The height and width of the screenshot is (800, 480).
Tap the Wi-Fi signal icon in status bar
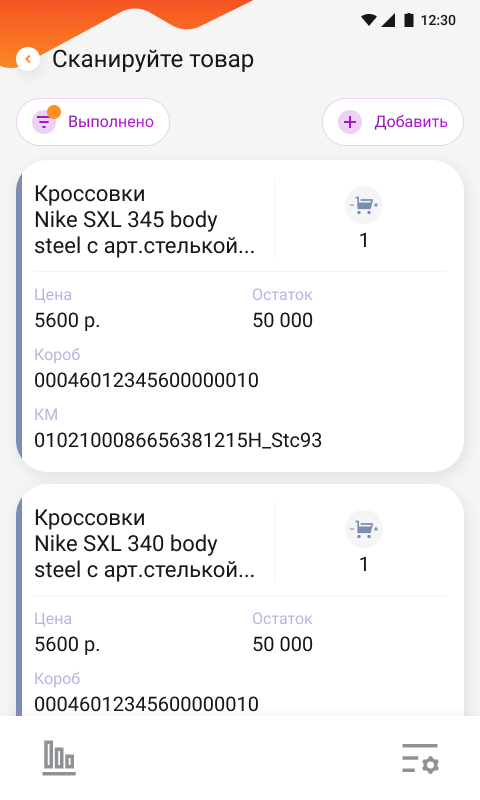tap(369, 20)
